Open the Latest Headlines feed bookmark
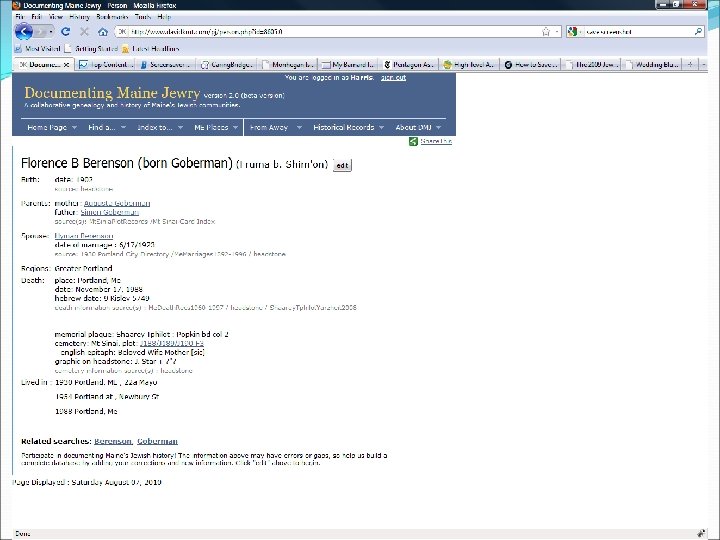720x540 pixels. (x=150, y=48)
